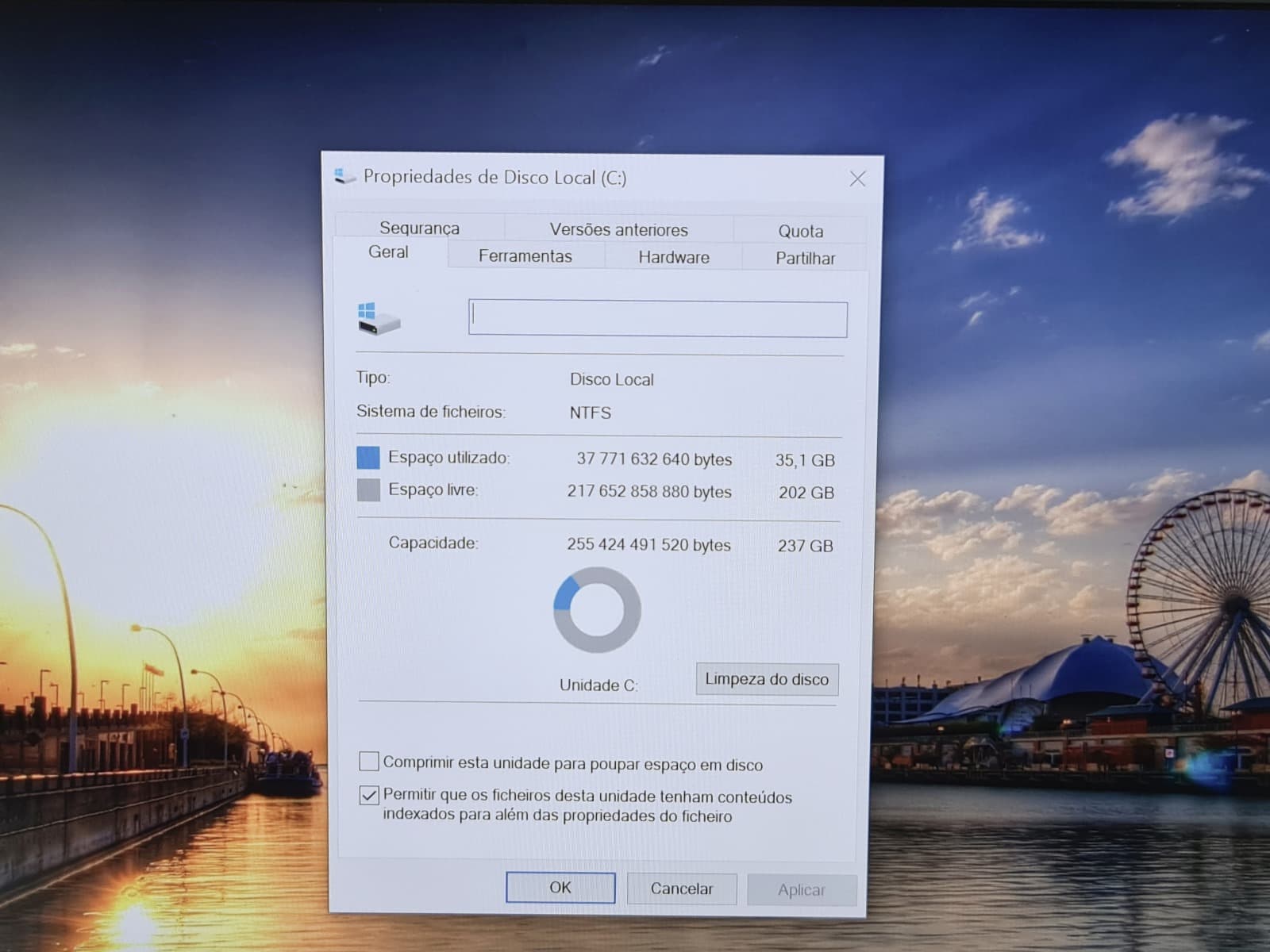Click the 237 GB capacity value
This screenshot has height=952, width=1270.
tap(806, 546)
